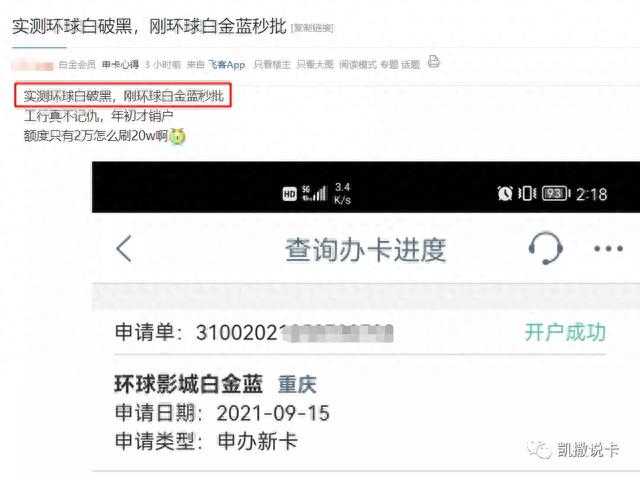The width and height of the screenshot is (640, 478).
Task: Click the 专题 link
Action: tap(389, 64)
